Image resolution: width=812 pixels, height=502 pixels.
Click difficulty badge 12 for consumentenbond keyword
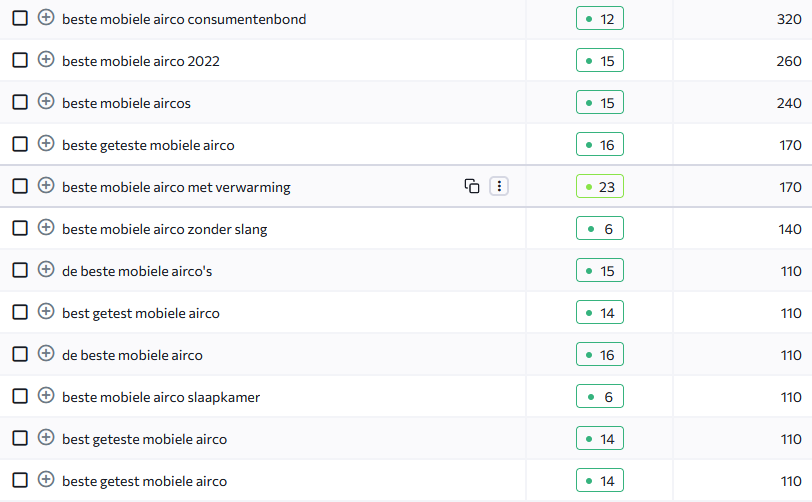click(x=600, y=19)
